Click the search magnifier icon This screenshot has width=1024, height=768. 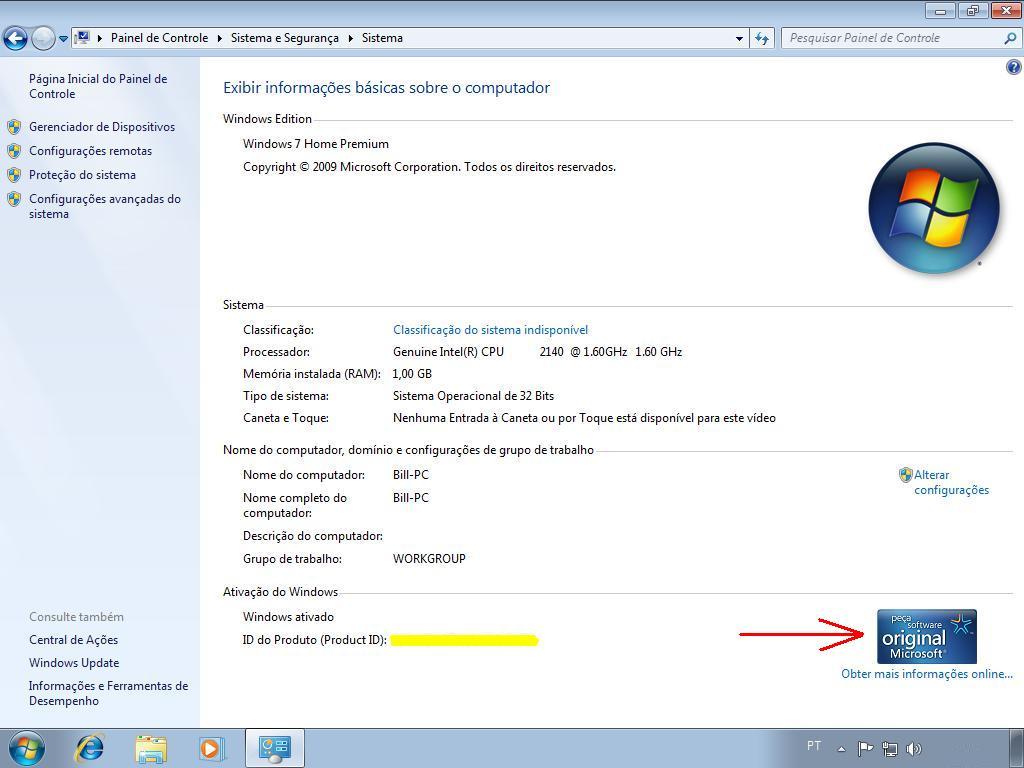[1010, 39]
